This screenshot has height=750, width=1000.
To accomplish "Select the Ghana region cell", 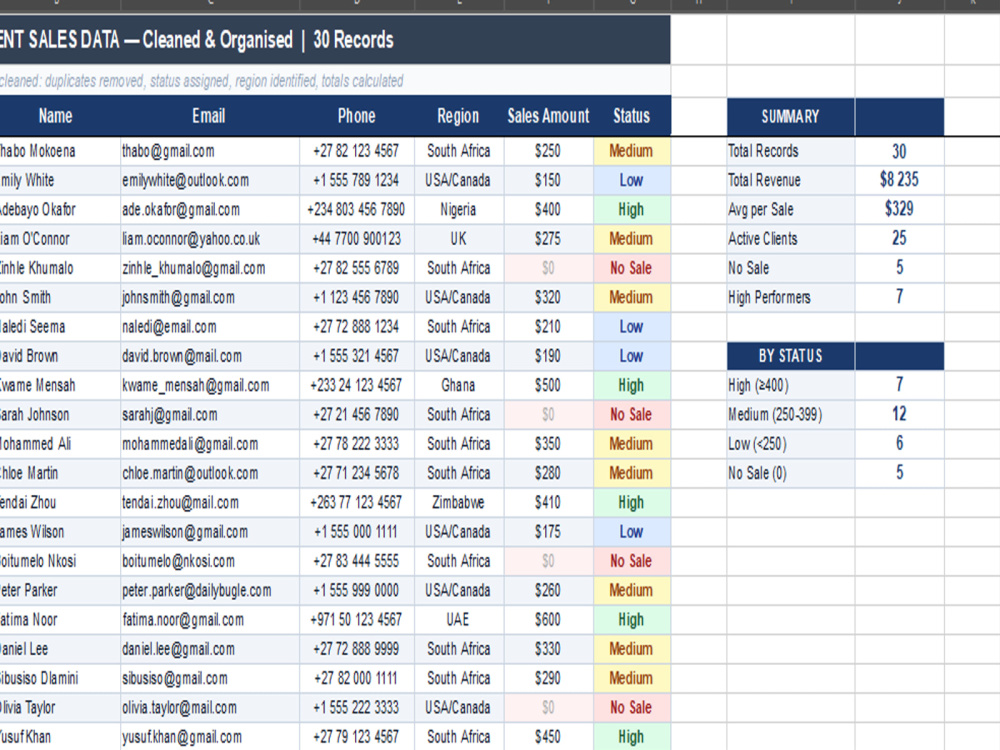I will [459, 386].
